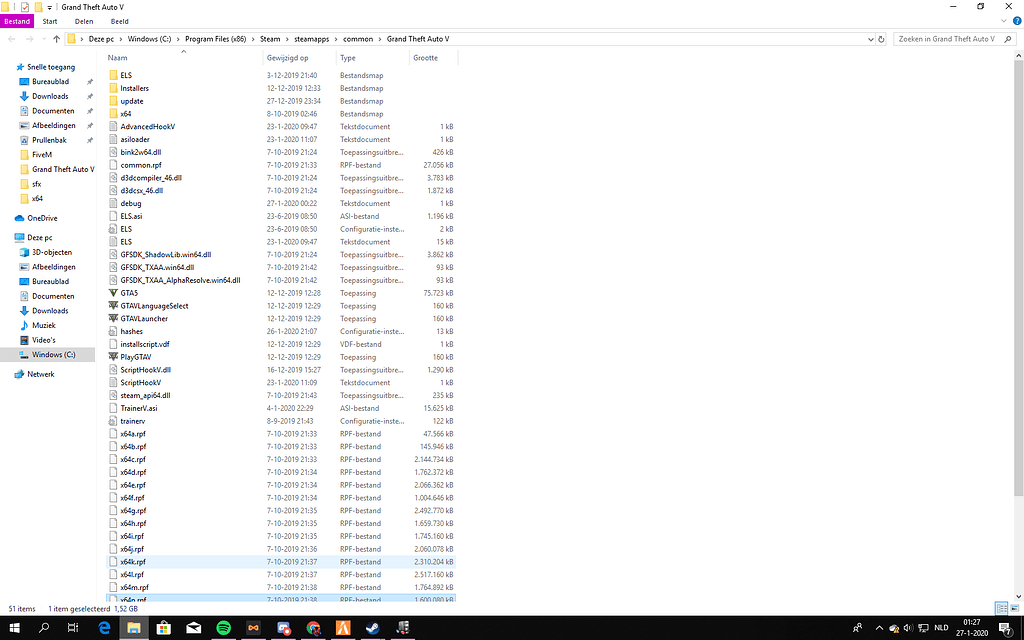Viewport: 1024px width, 640px height.
Task: Open OneDrive in navigation pane
Action: pos(42,218)
